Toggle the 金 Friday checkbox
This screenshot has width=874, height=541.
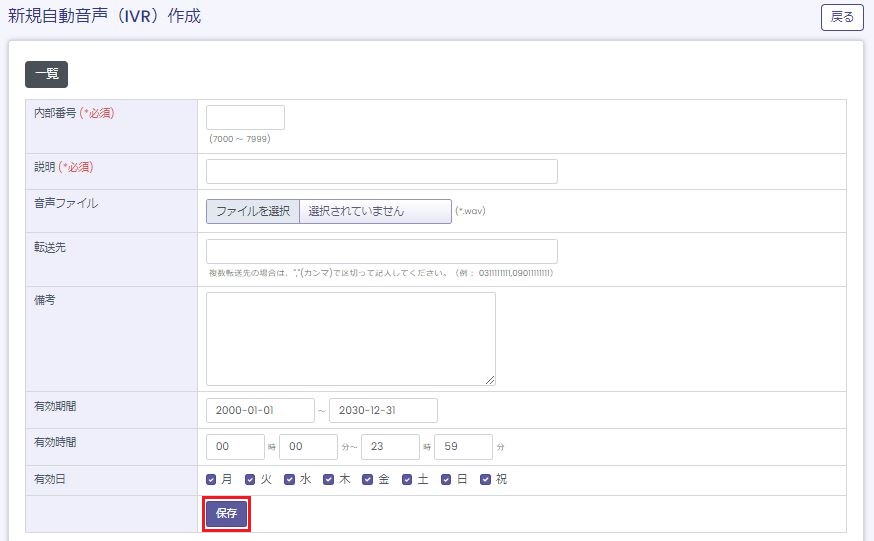368,480
